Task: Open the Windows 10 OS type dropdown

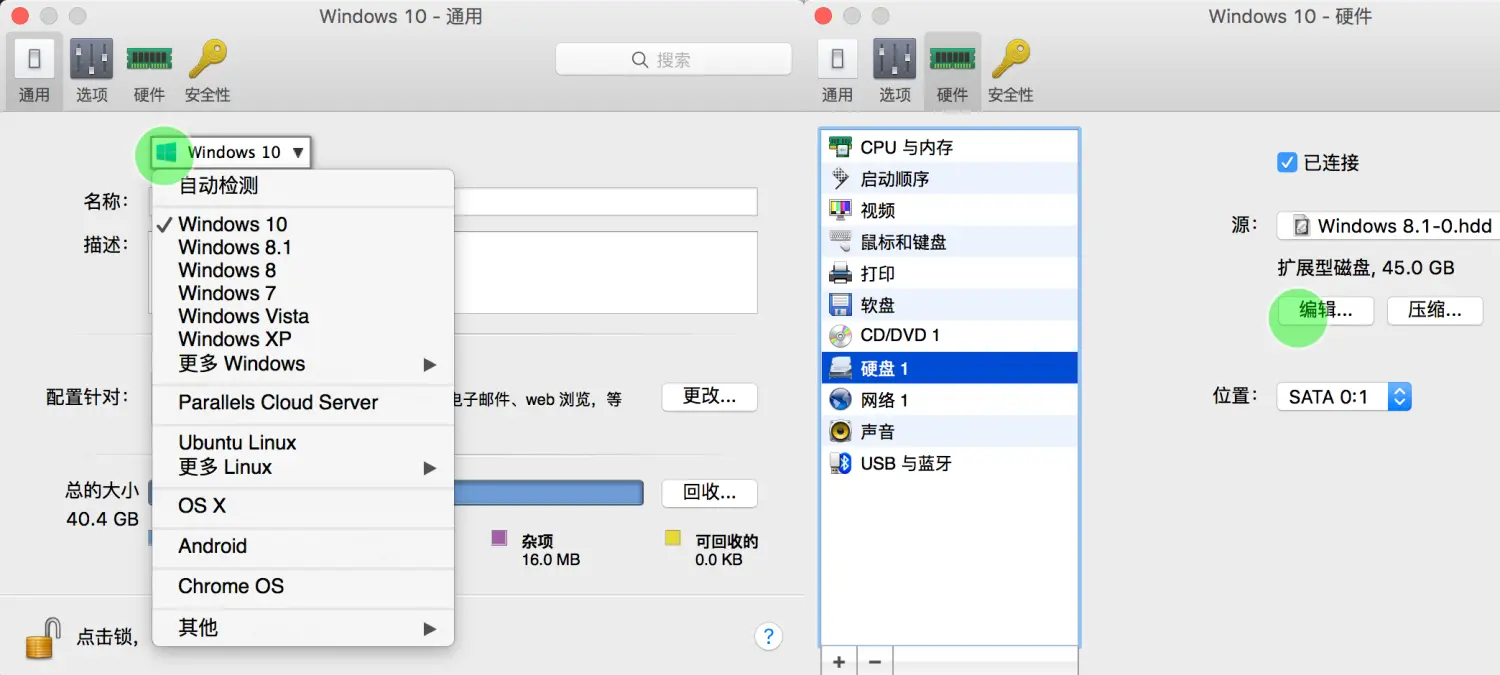Action: point(230,152)
